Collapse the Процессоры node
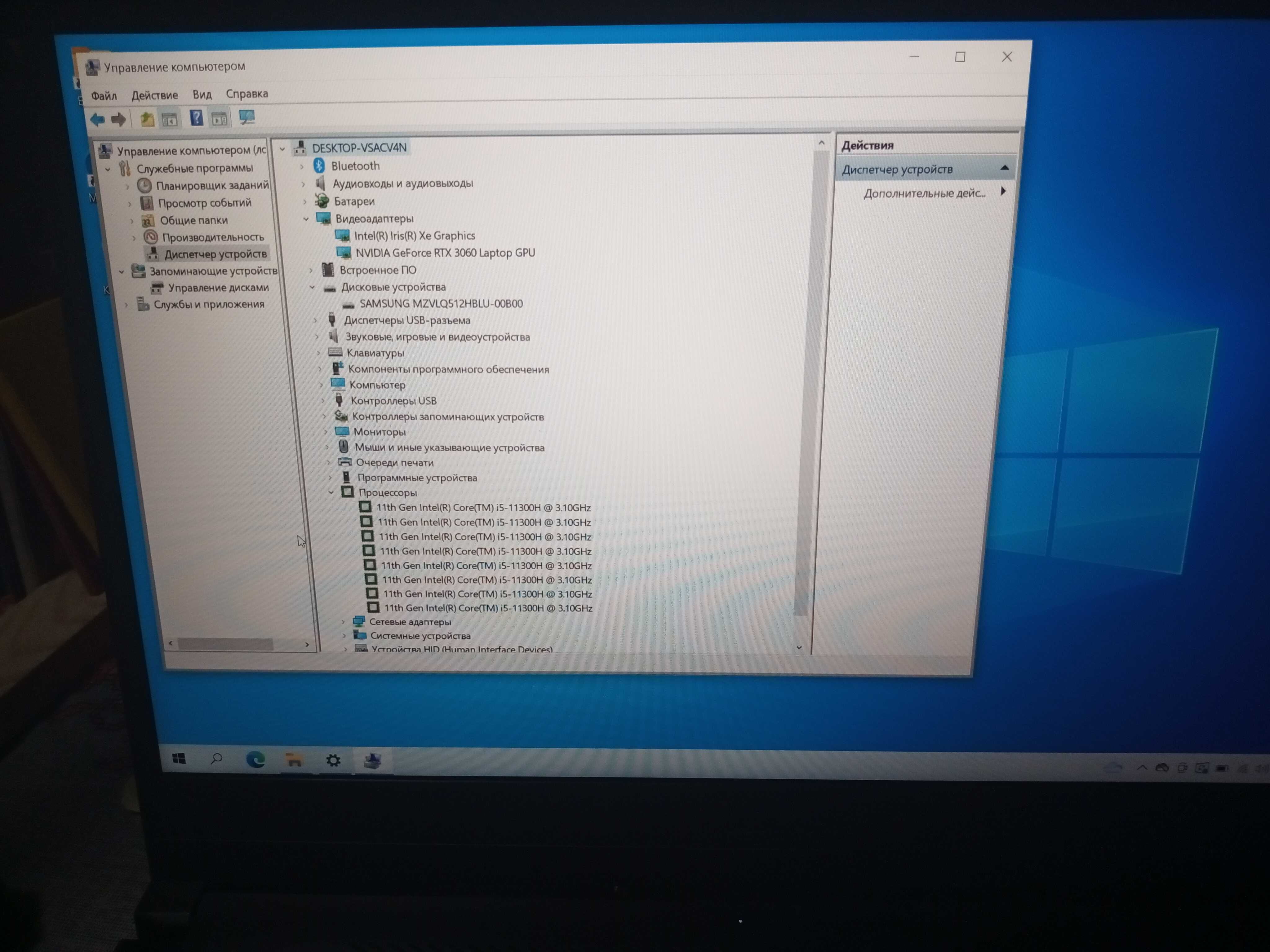The image size is (1270, 952). point(331,492)
